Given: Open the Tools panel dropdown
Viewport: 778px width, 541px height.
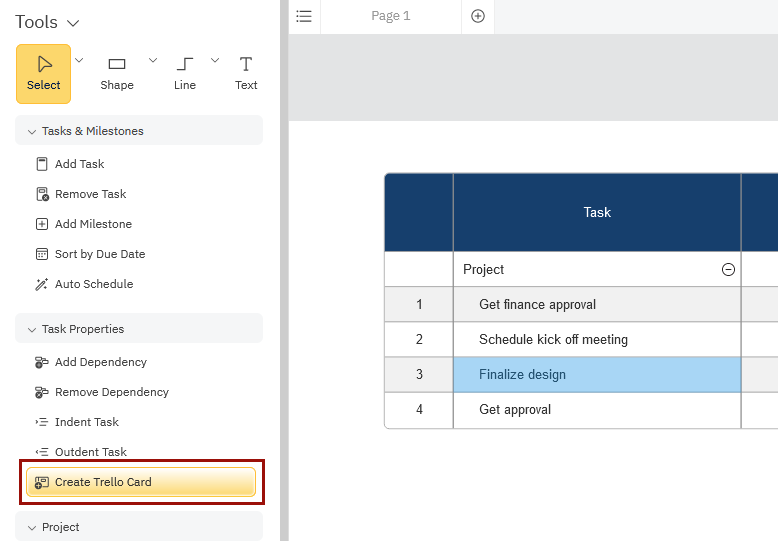Looking at the screenshot, I should [73, 23].
